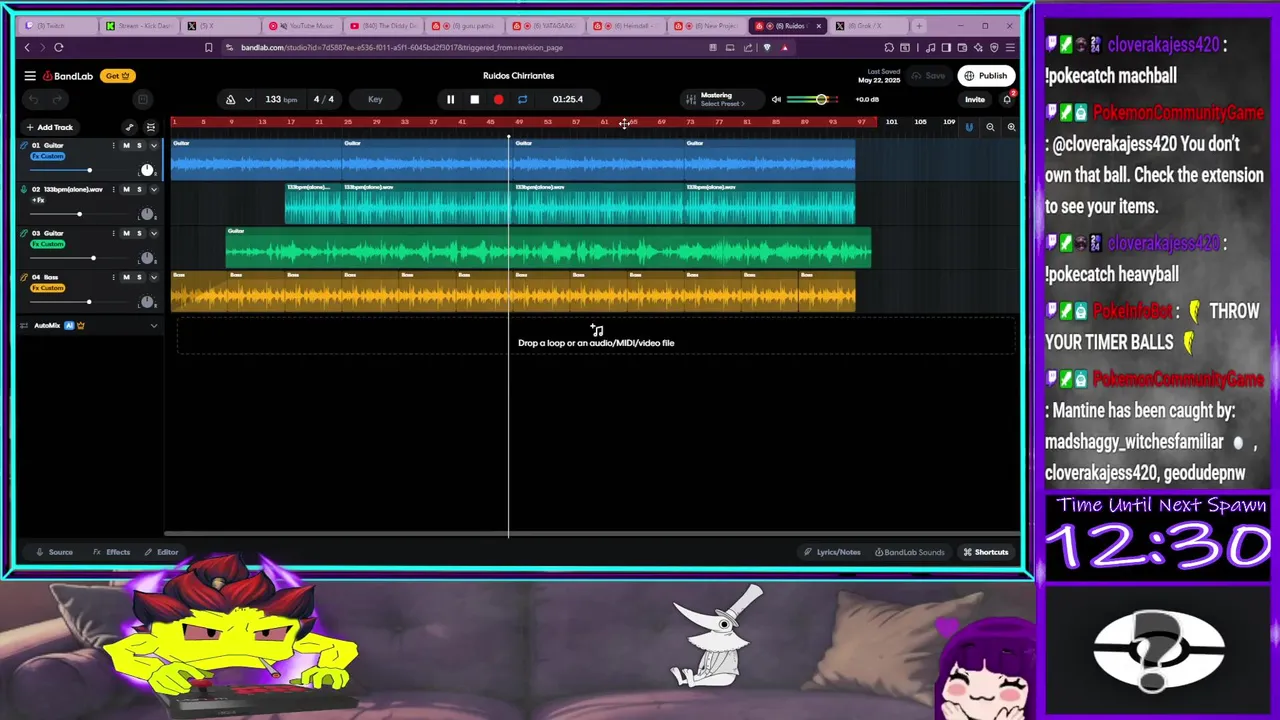Screen dimensions: 1280x720
Task: Open the Source panel tab
Action: tap(54, 552)
